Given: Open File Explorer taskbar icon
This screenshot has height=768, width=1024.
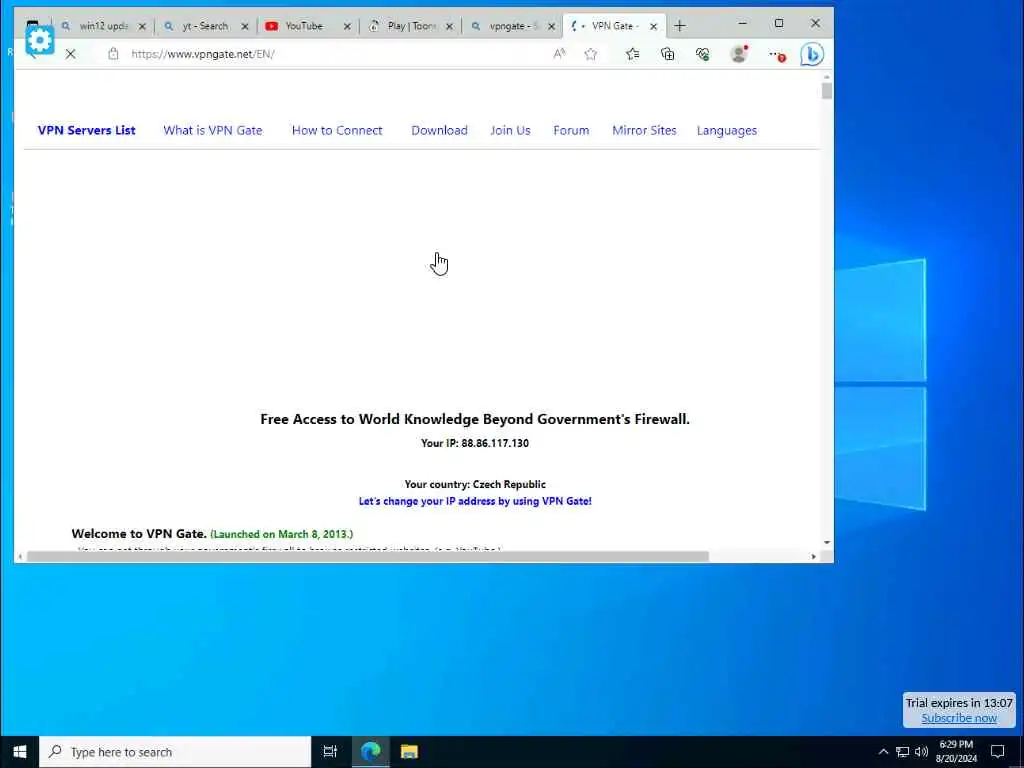Looking at the screenshot, I should pos(409,752).
